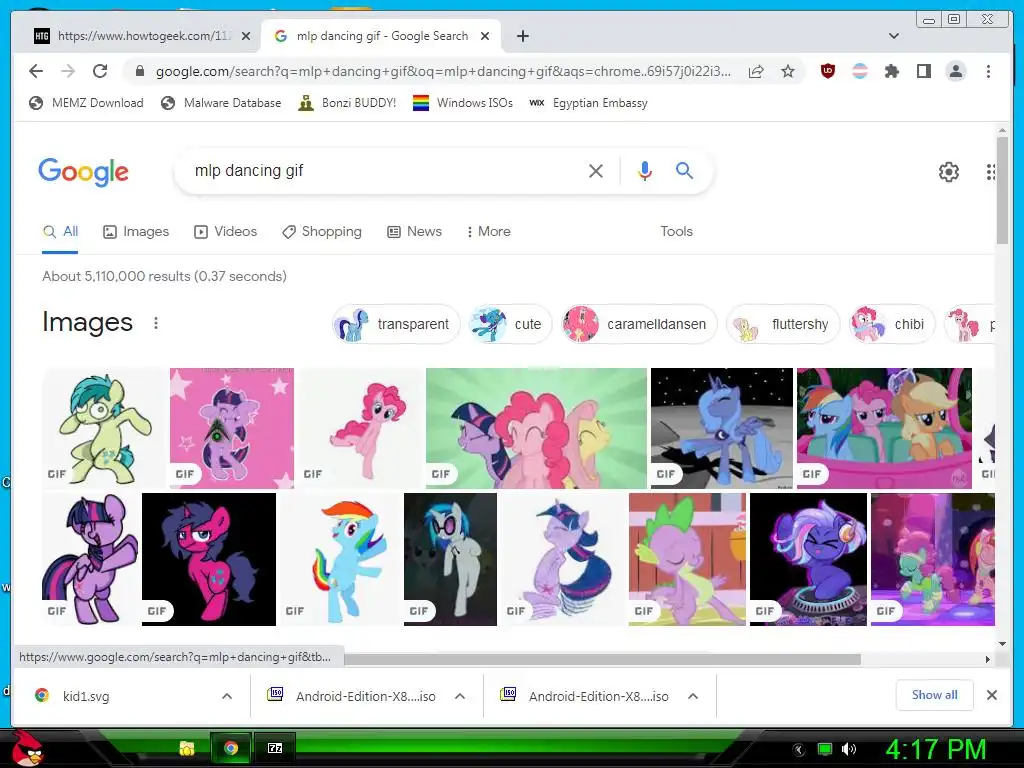
Task: Share this page using address bar share icon
Action: coord(756,71)
